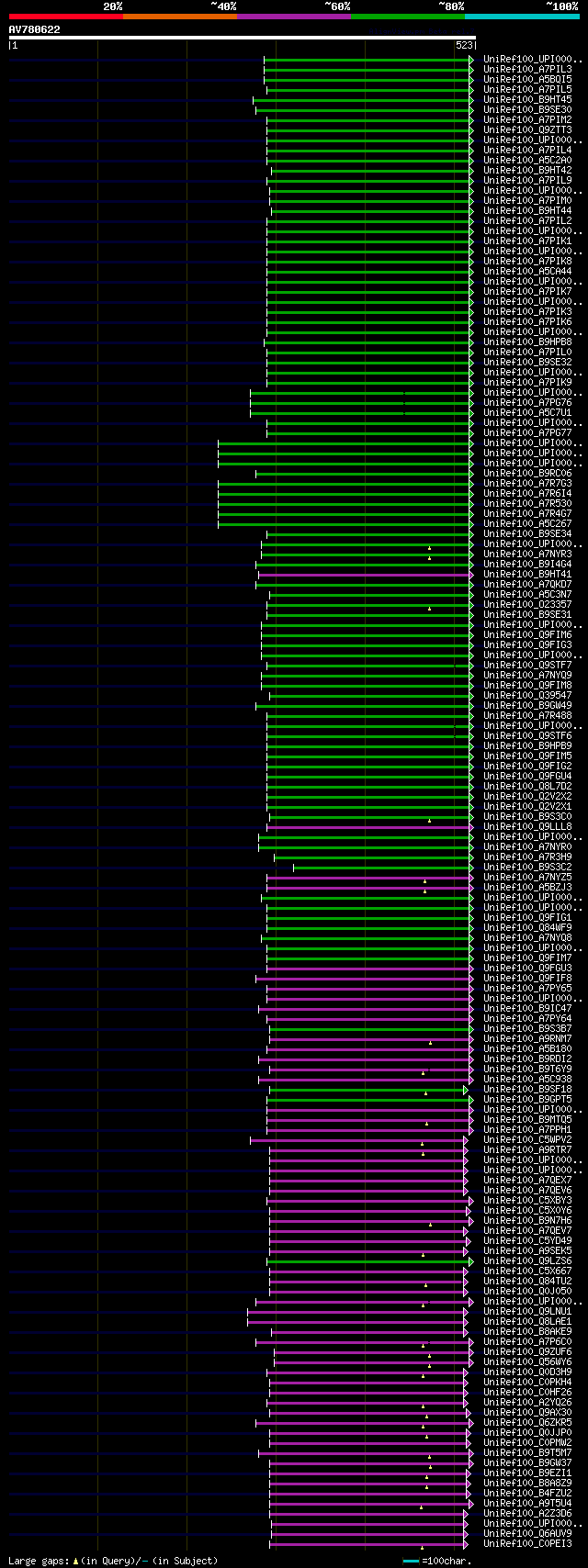Click hit label UniRef100_A7NYR3
This screenshot has width=588, height=1568.
point(527,554)
